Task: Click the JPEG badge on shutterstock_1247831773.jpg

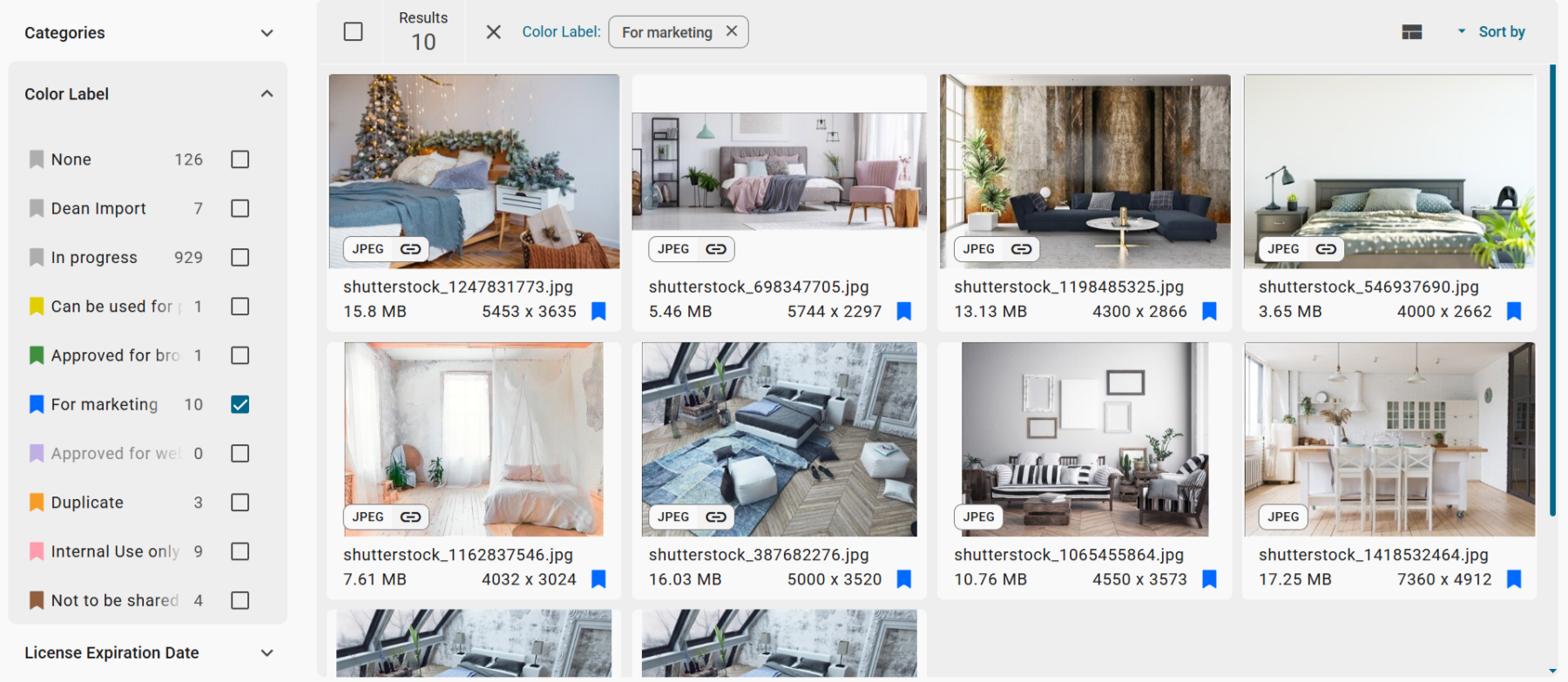Action: 368,249
